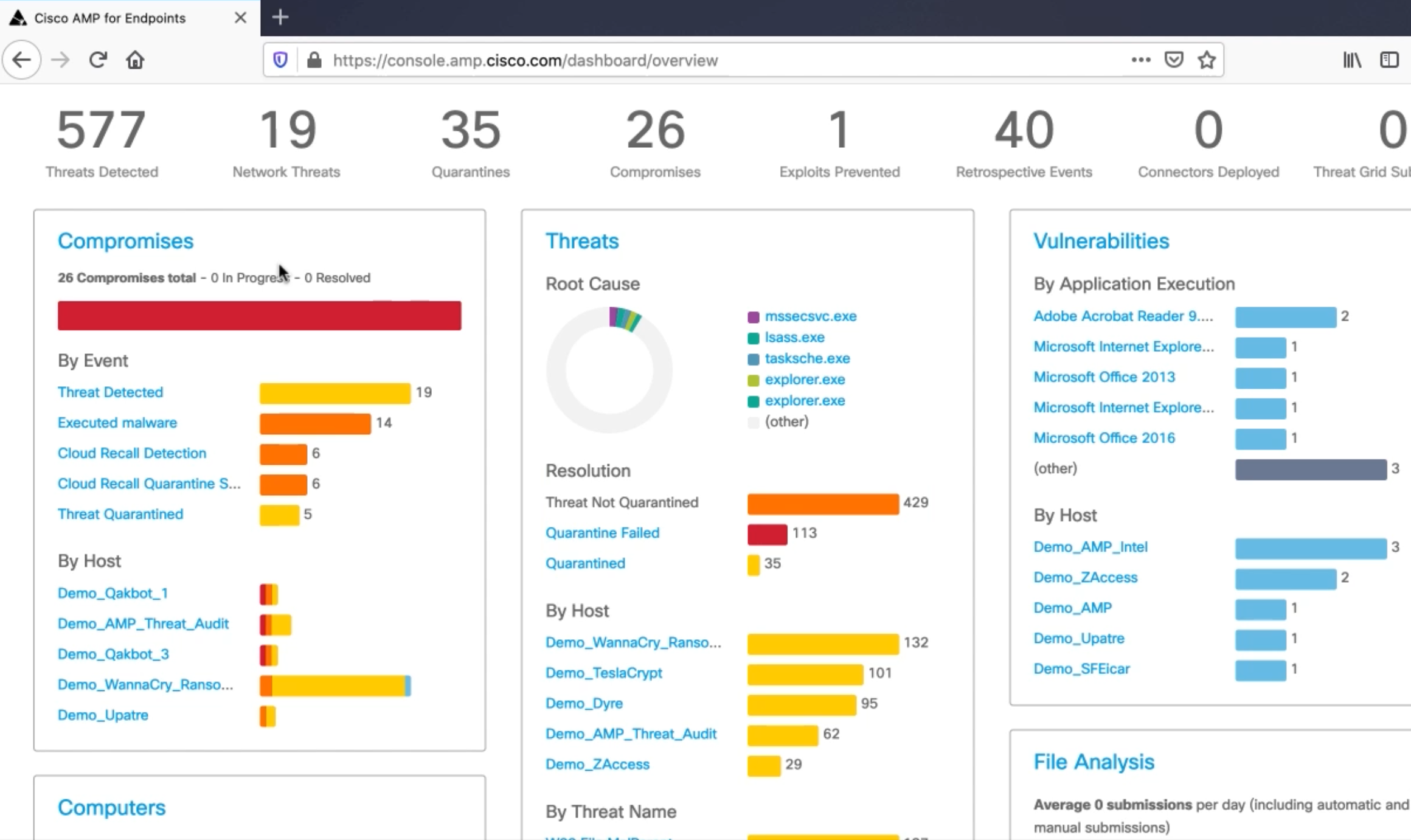The width and height of the screenshot is (1411, 840).
Task: Open host Demo_Qakbot_3
Action: [113, 654]
